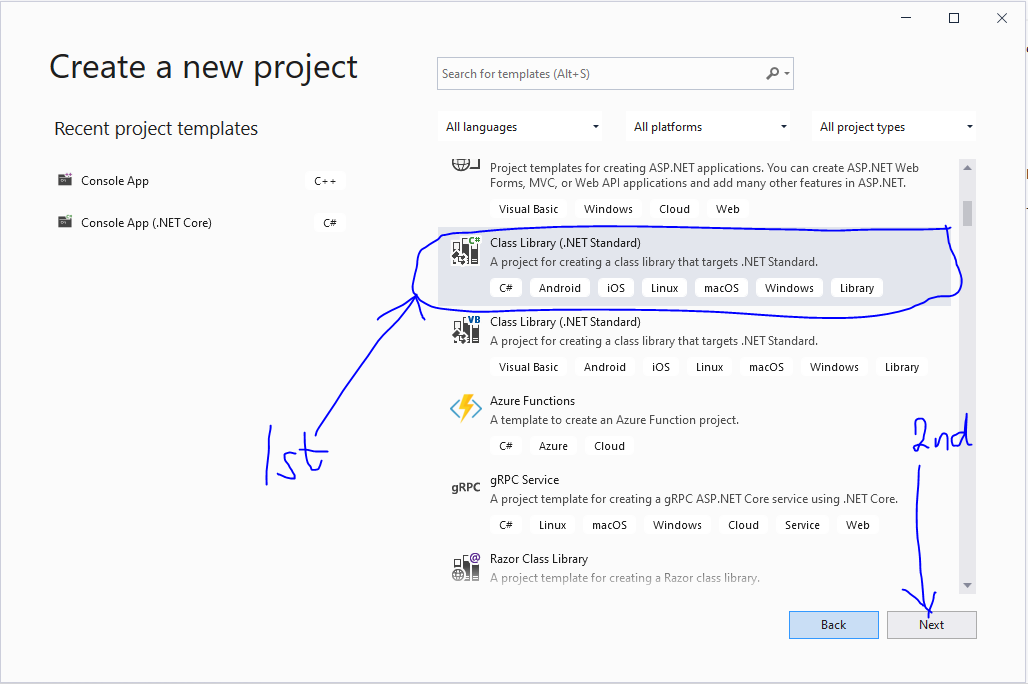Click the Visual Basic tag on VB Class Library
This screenshot has height=684, width=1028.
528,367
